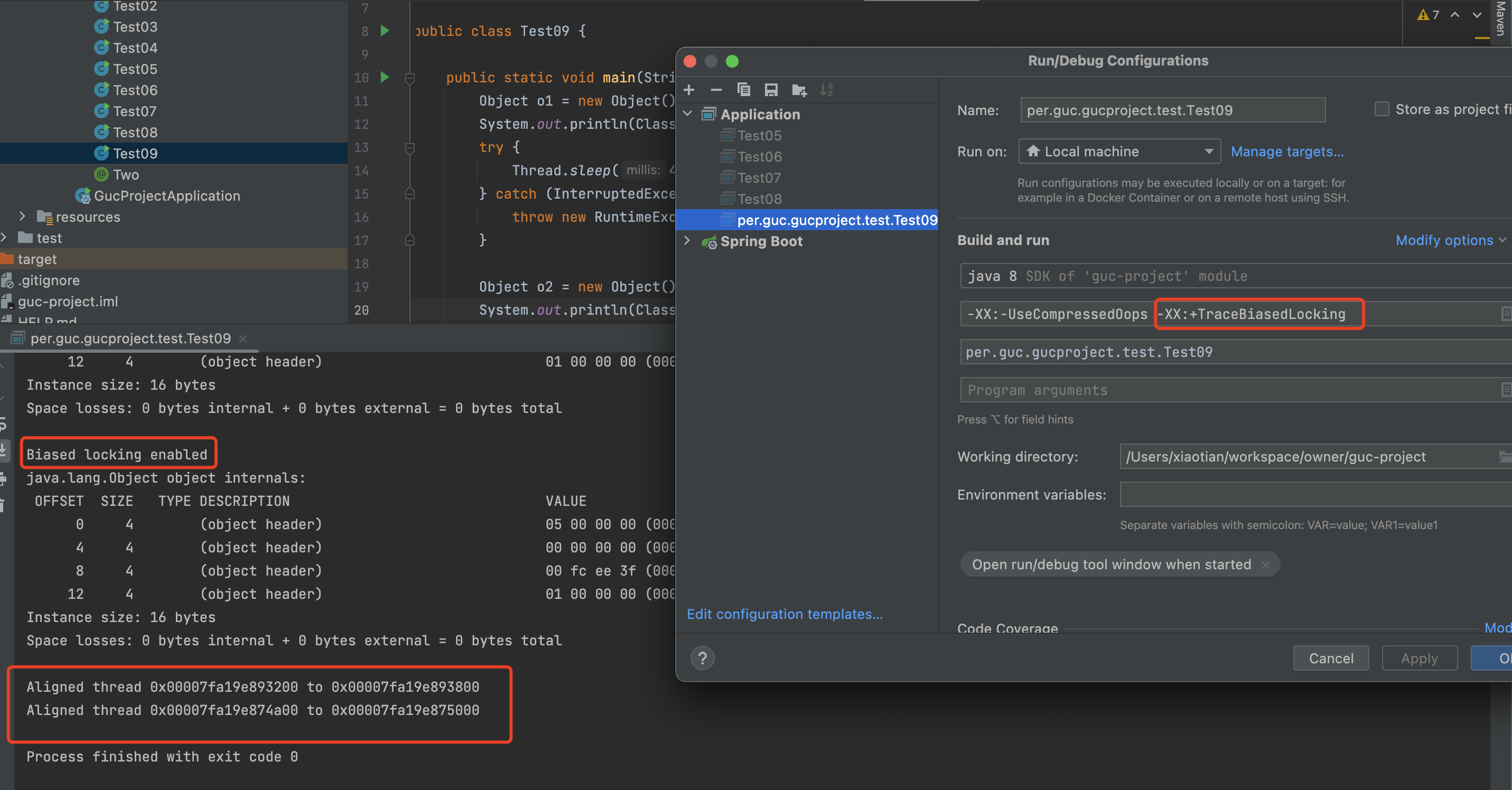Screen dimensions: 1512x790
Task: Click the Remove Configuration minus icon
Action: coord(716,90)
